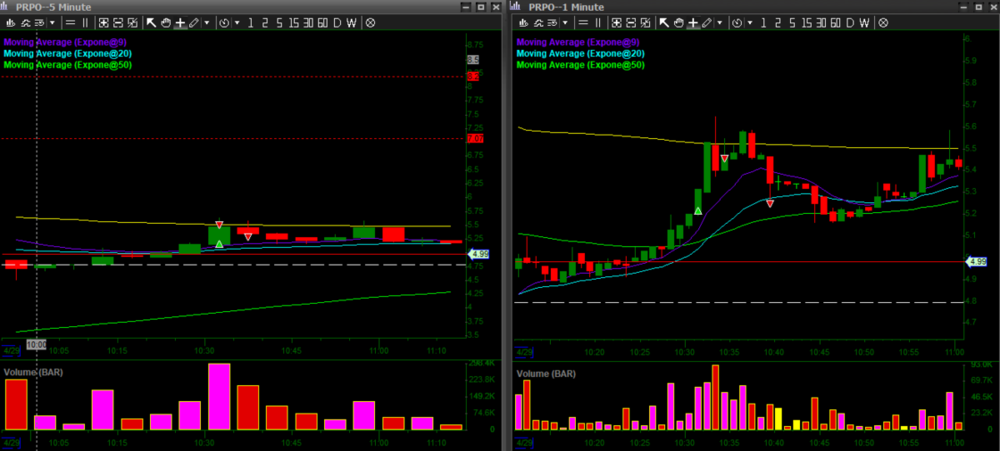Activate crosshair tool in 1 Minute chart
1000x451 pixels.
[x=691, y=22]
